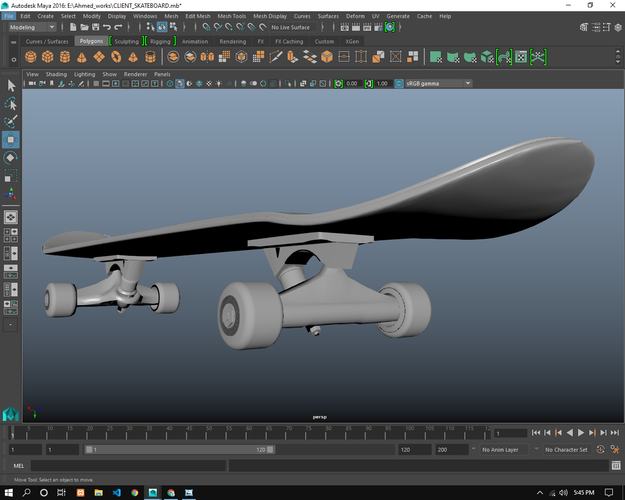Screen dimensions: 625x500
Task: Open the Mesh Tools menu
Action: pyautogui.click(x=232, y=16)
